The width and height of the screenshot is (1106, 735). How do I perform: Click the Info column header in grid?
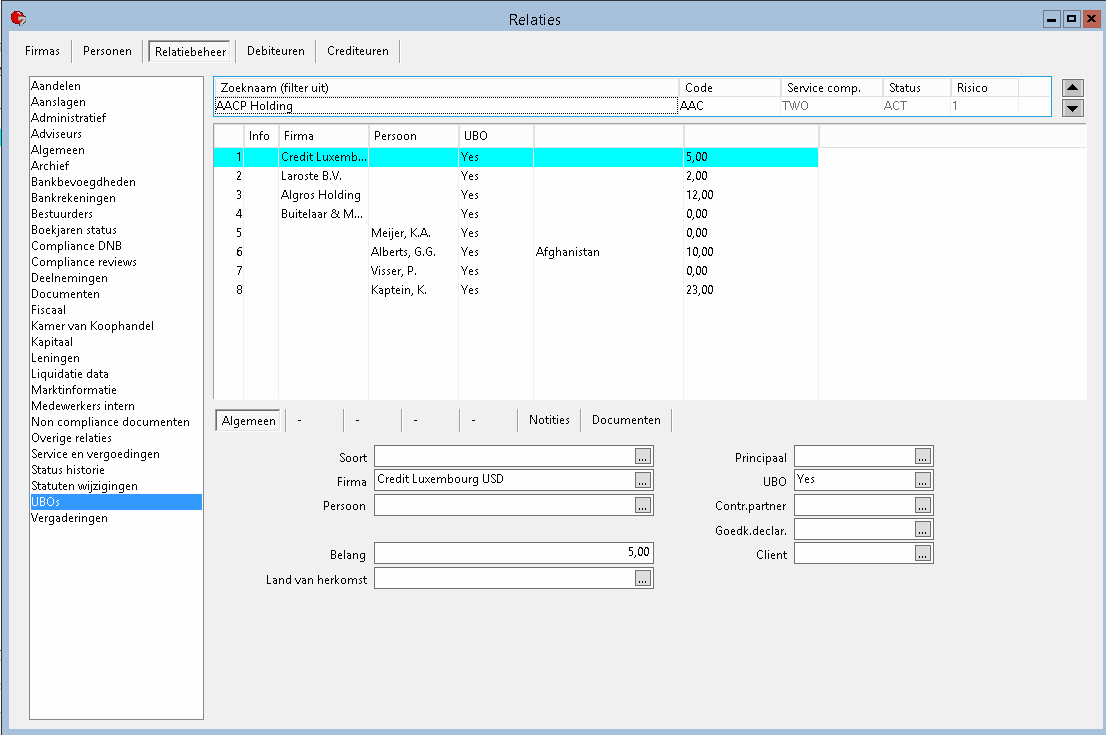point(260,136)
